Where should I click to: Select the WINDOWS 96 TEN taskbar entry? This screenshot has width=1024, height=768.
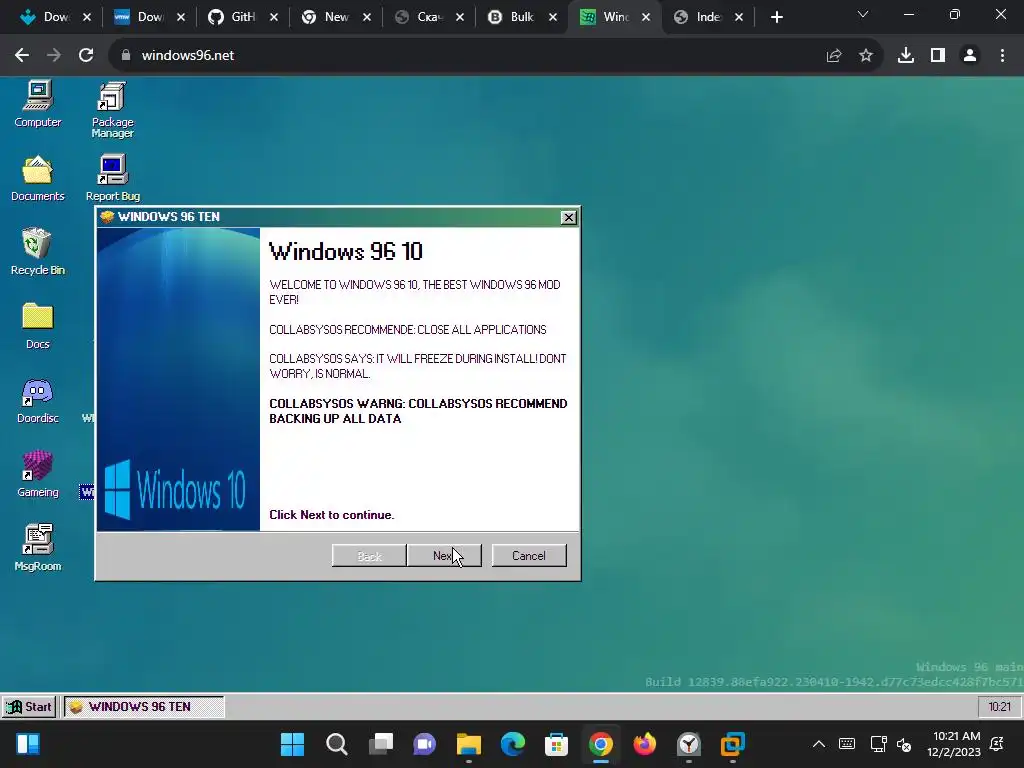point(144,707)
